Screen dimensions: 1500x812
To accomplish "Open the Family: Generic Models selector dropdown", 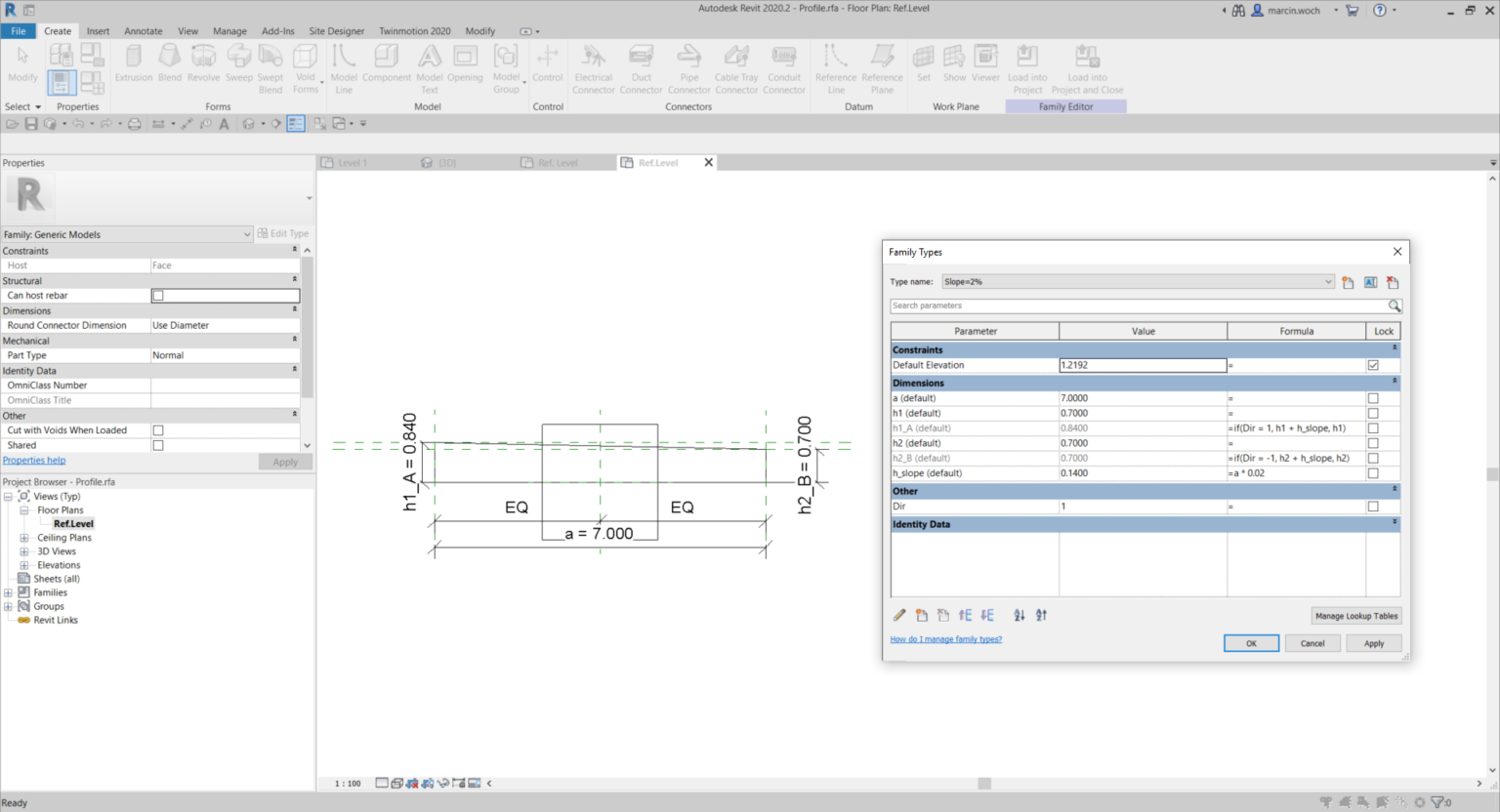I will (127, 234).
